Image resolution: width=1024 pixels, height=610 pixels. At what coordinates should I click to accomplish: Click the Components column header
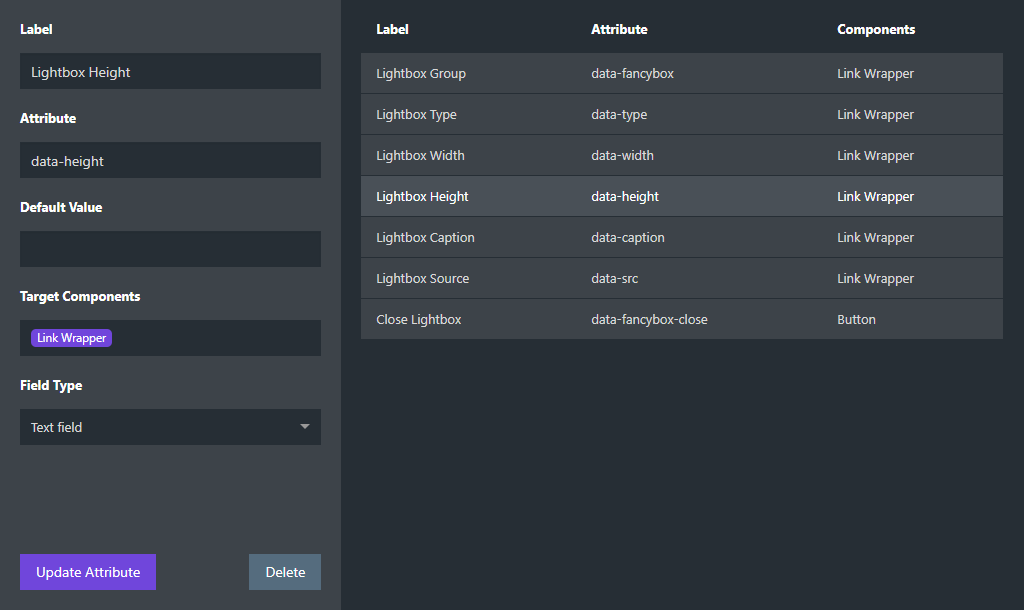[876, 30]
